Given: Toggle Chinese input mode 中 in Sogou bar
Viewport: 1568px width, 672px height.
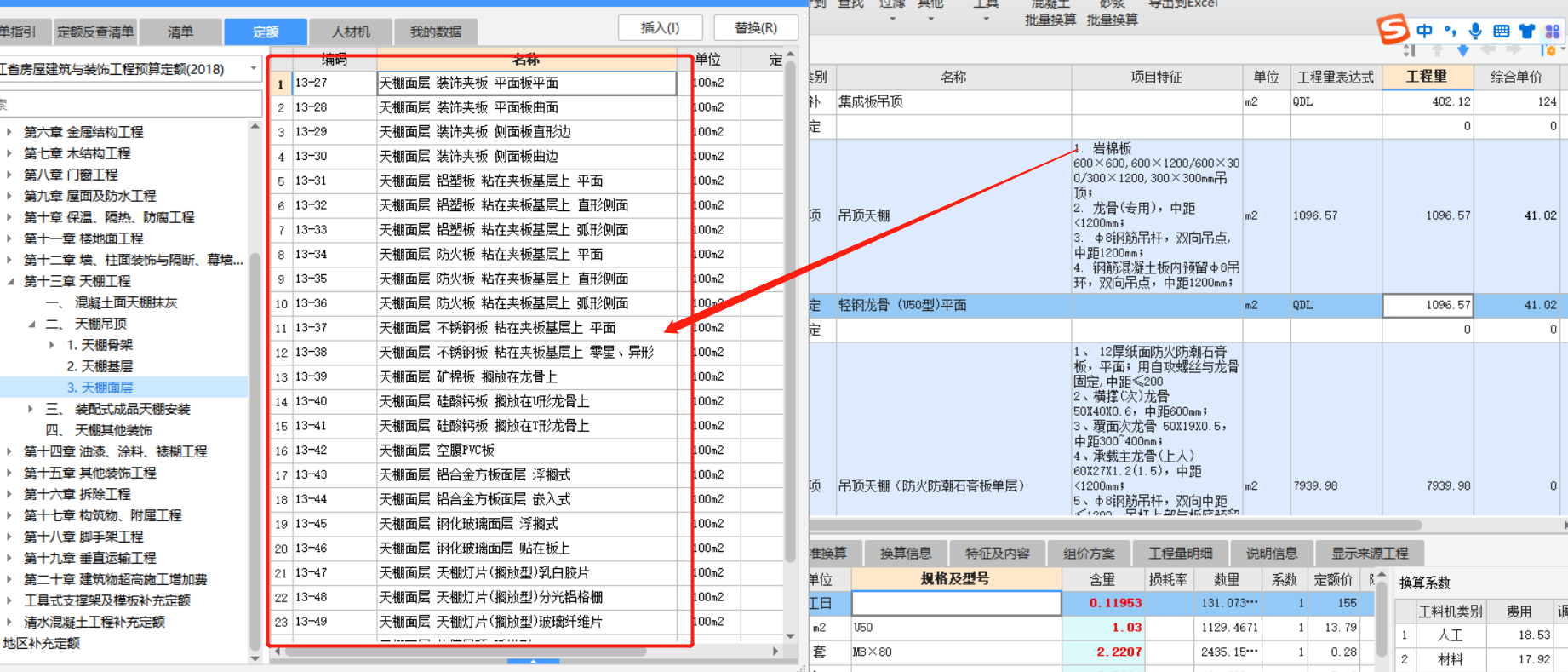Looking at the screenshot, I should pos(1425,31).
